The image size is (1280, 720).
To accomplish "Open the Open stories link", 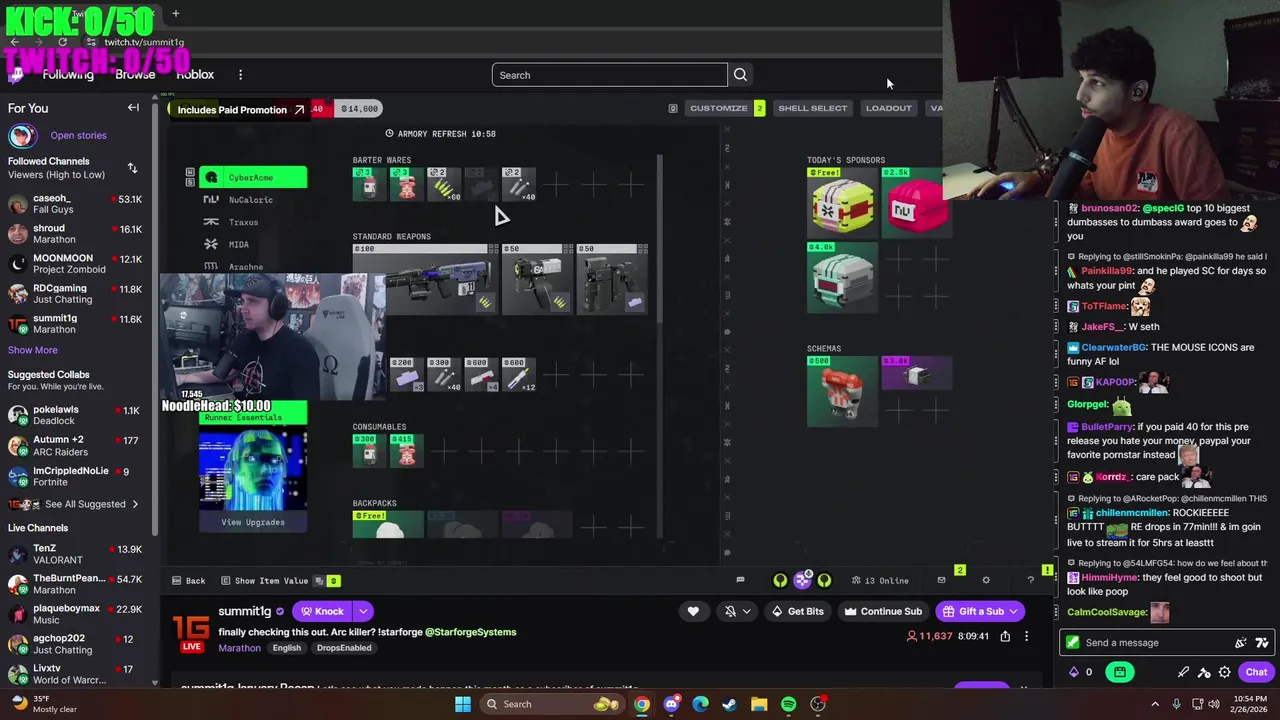I will point(78,135).
